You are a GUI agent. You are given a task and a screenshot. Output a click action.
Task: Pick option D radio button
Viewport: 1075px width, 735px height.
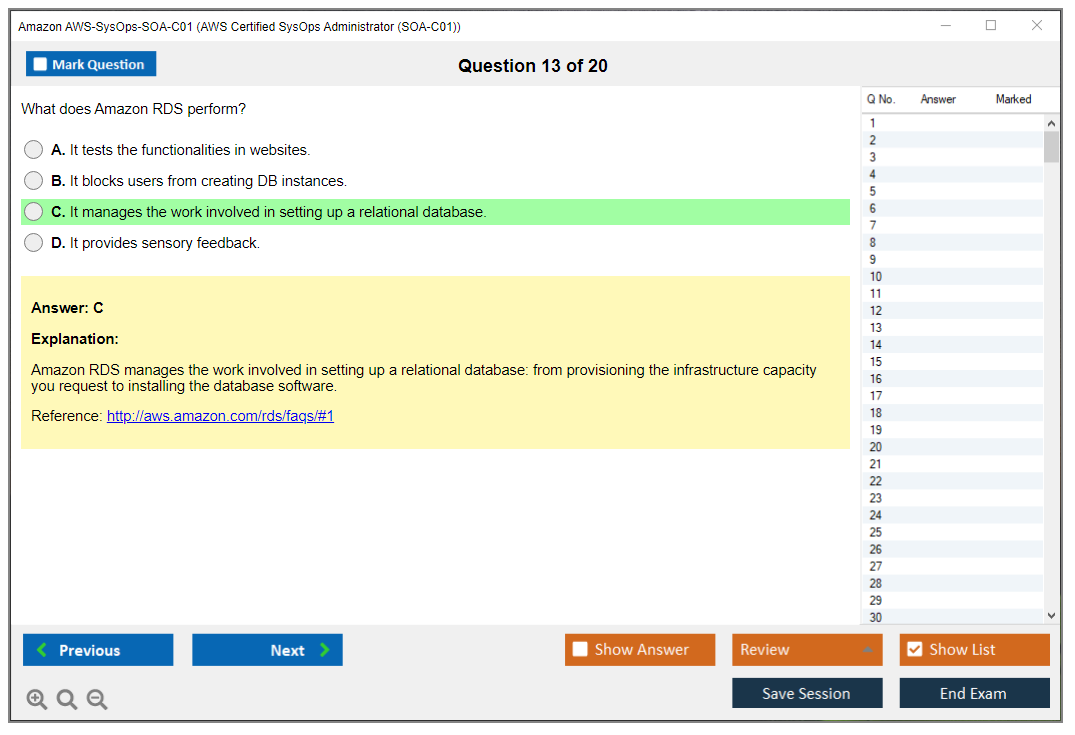pyautogui.click(x=34, y=243)
